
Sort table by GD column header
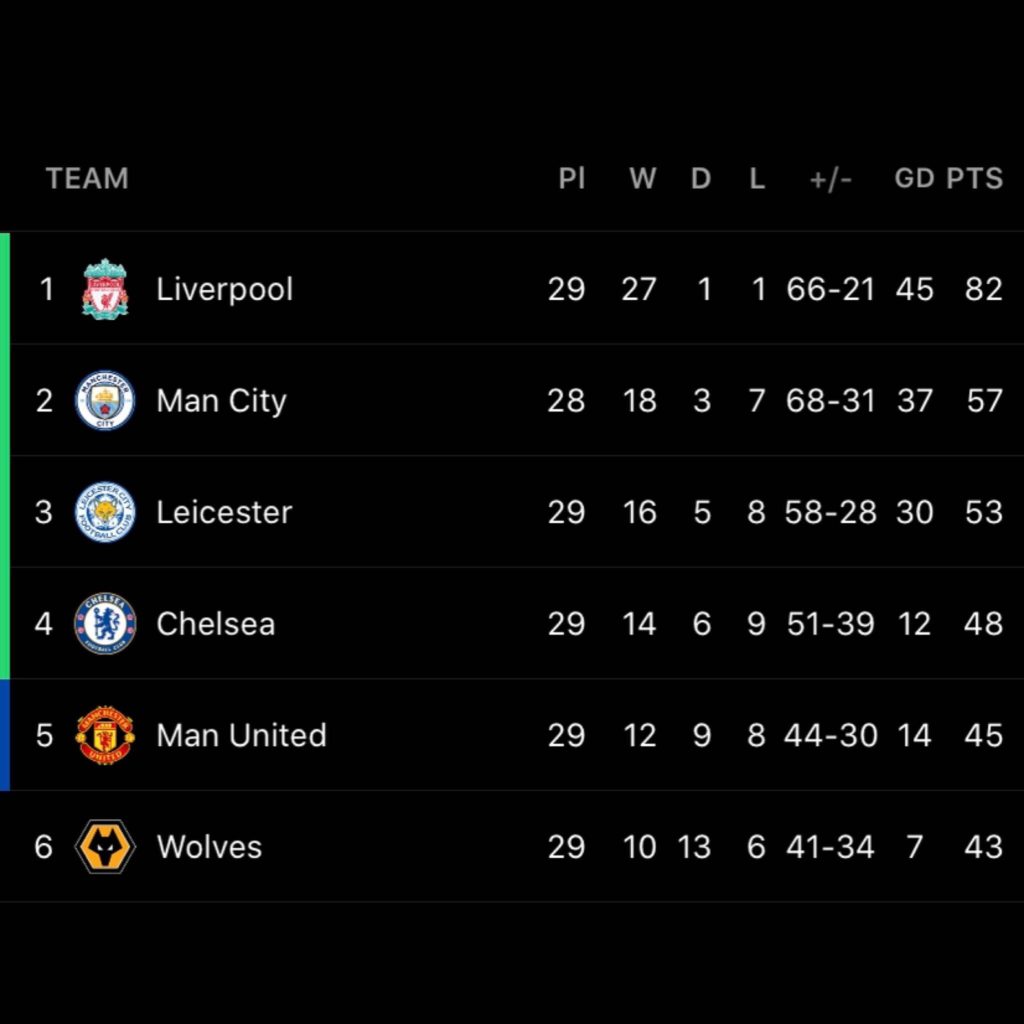(914, 178)
